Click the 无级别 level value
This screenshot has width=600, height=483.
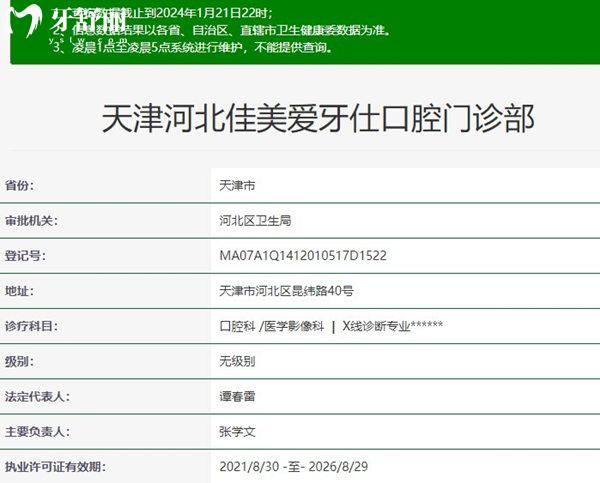tap(237, 361)
